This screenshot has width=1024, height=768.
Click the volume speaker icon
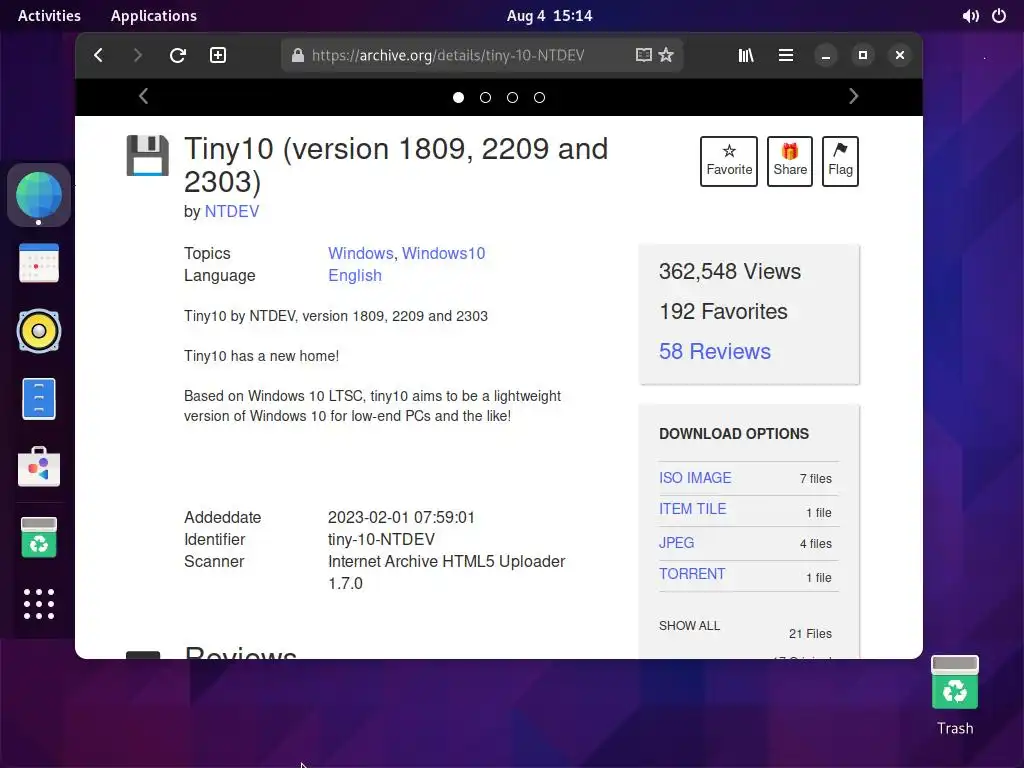point(970,16)
